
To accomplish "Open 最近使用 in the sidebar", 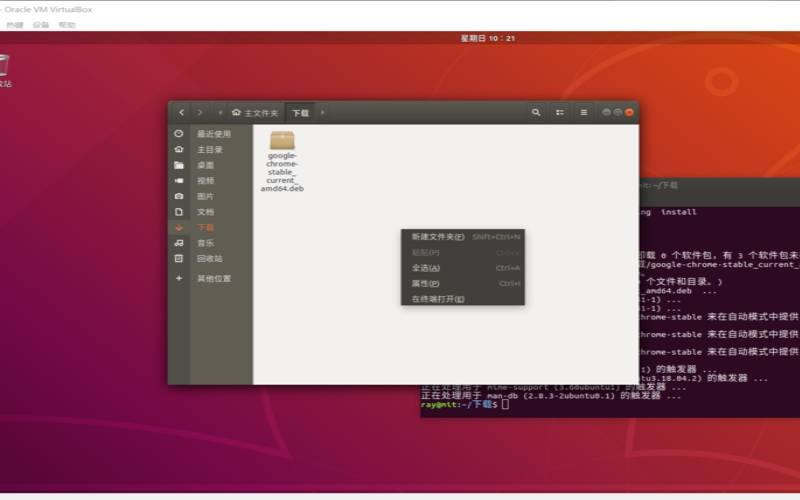I will click(210, 134).
